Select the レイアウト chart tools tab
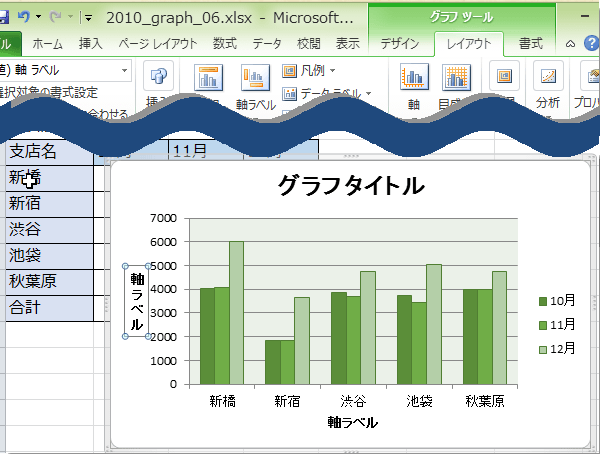This screenshot has height=454, width=600. 469,44
